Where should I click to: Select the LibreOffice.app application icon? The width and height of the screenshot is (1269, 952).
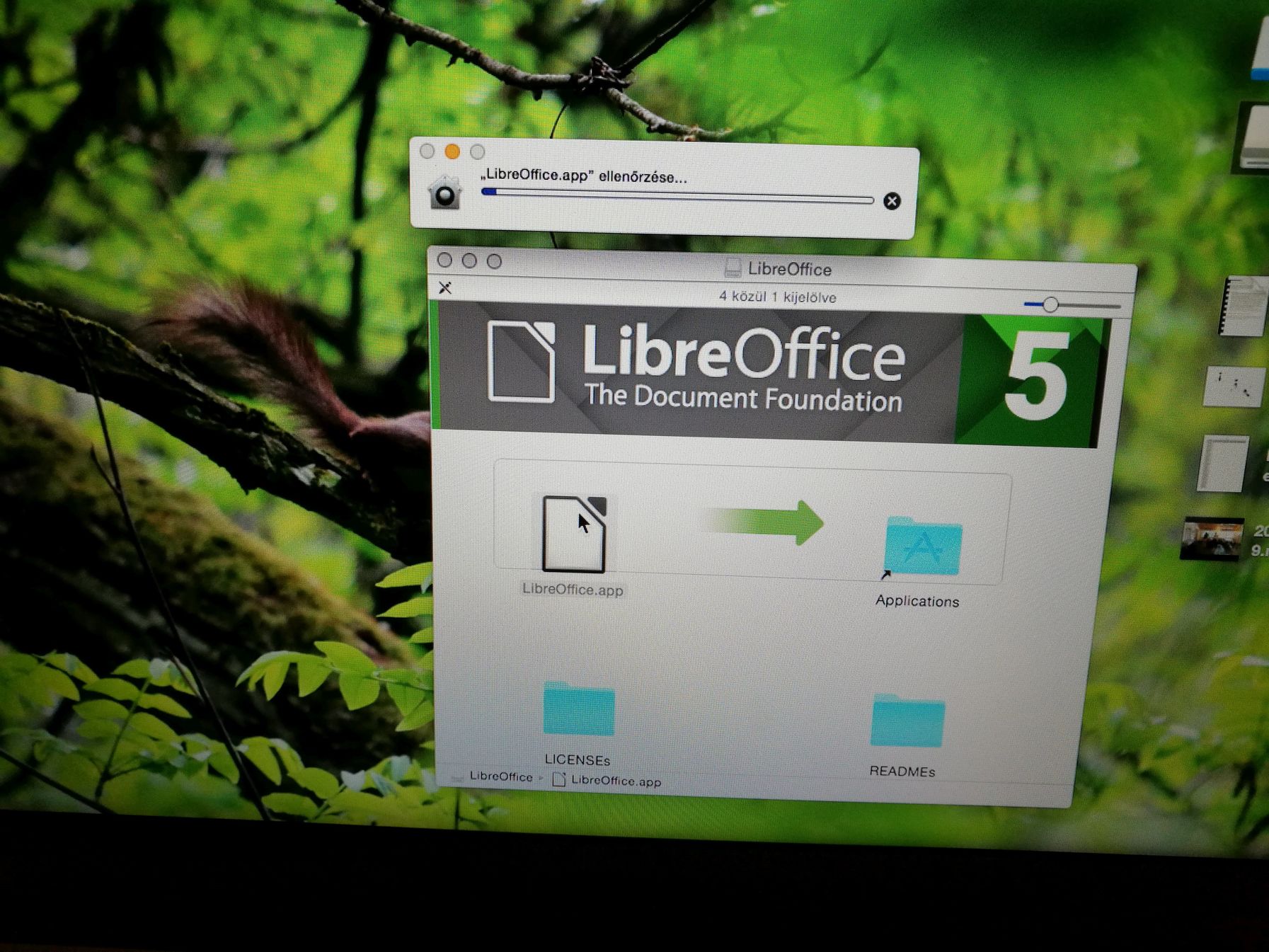click(574, 534)
